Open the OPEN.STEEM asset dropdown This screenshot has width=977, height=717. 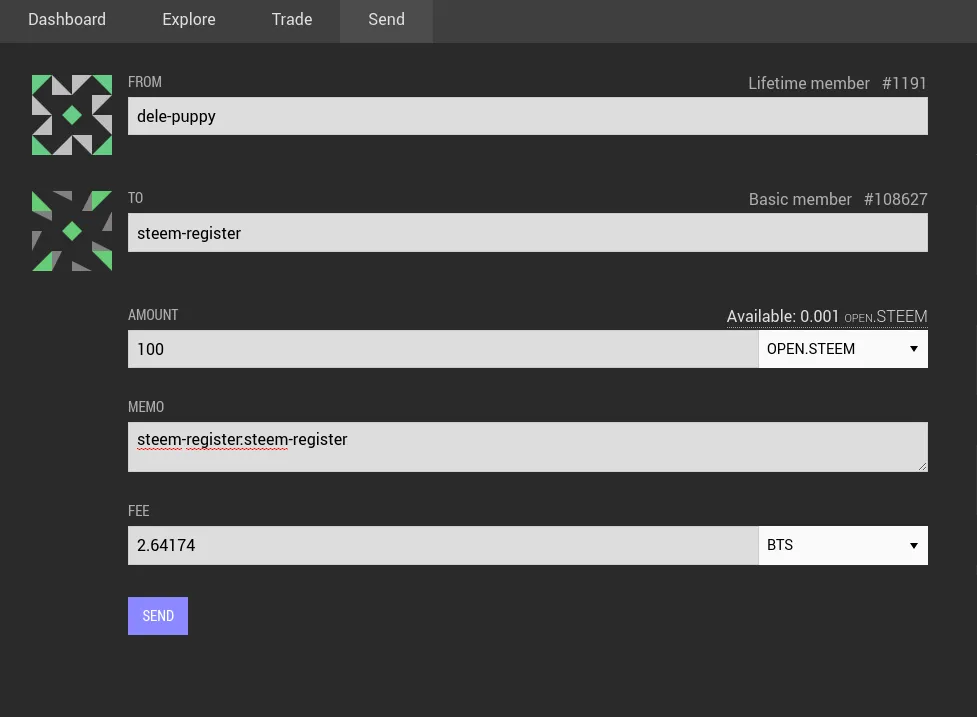[x=842, y=349]
